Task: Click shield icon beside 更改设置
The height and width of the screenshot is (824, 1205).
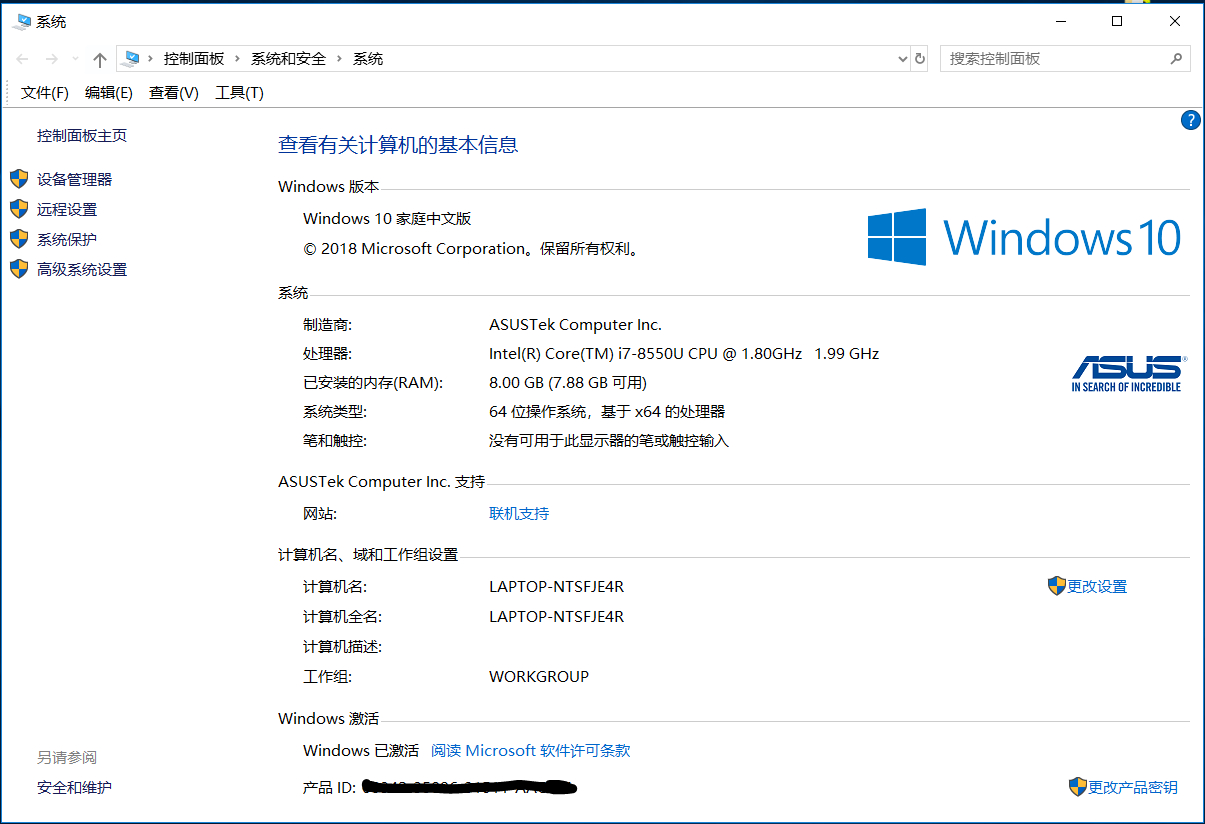Action: tap(1056, 586)
